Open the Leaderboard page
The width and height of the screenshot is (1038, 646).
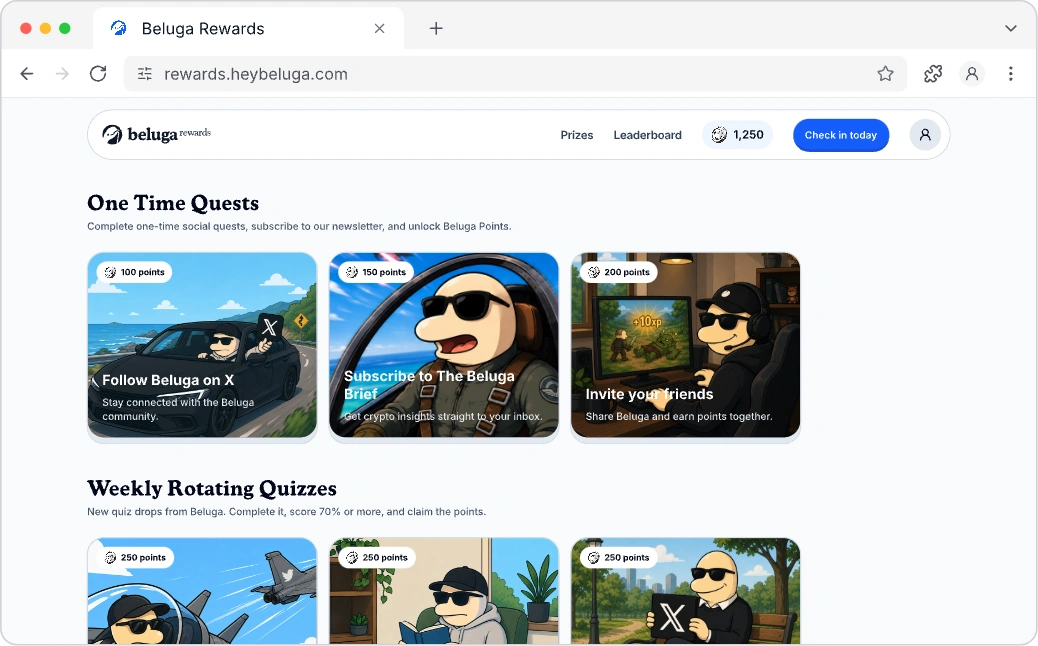[647, 135]
